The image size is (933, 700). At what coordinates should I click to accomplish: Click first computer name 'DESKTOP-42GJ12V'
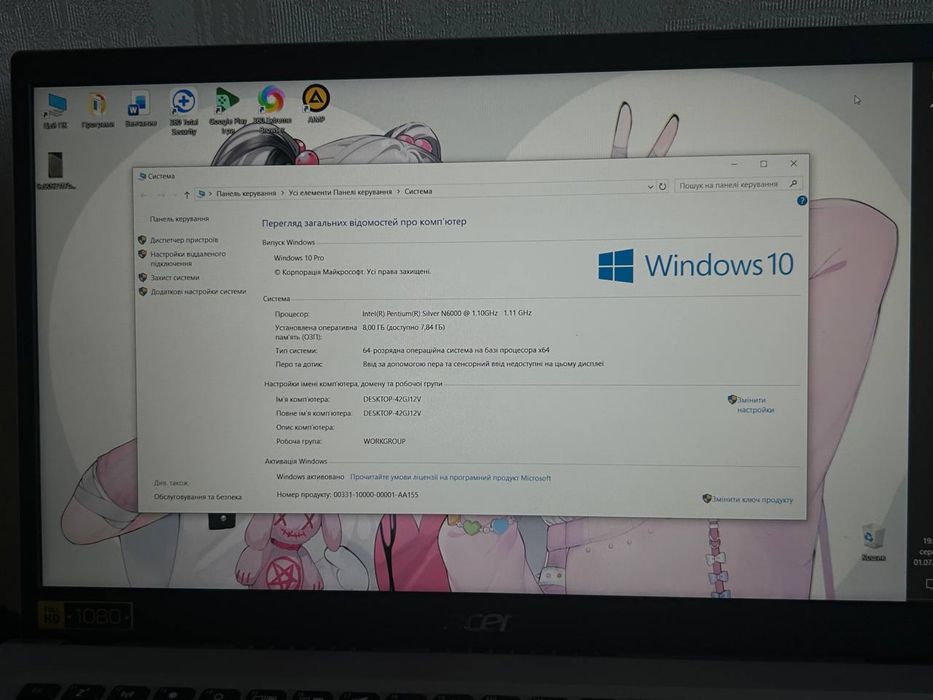coord(392,399)
